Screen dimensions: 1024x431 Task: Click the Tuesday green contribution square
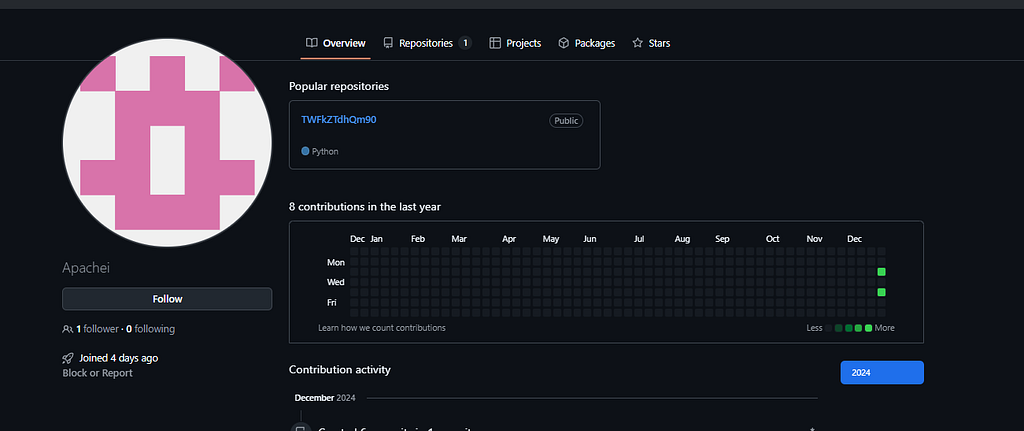click(x=882, y=272)
